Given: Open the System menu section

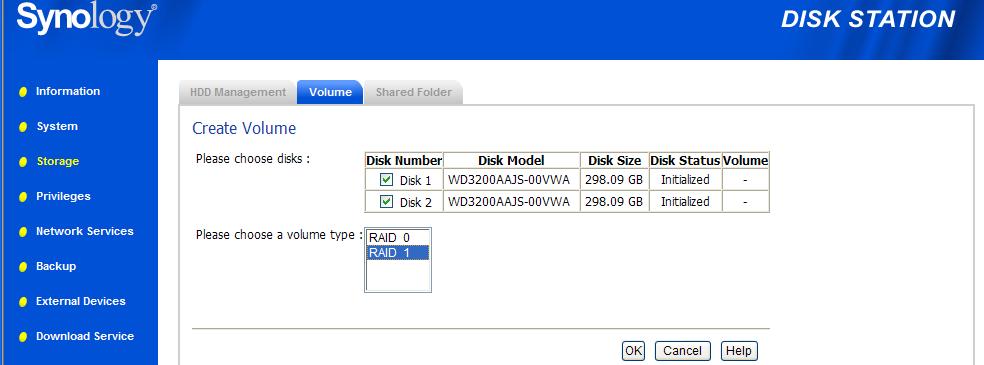Looking at the screenshot, I should point(57,126).
